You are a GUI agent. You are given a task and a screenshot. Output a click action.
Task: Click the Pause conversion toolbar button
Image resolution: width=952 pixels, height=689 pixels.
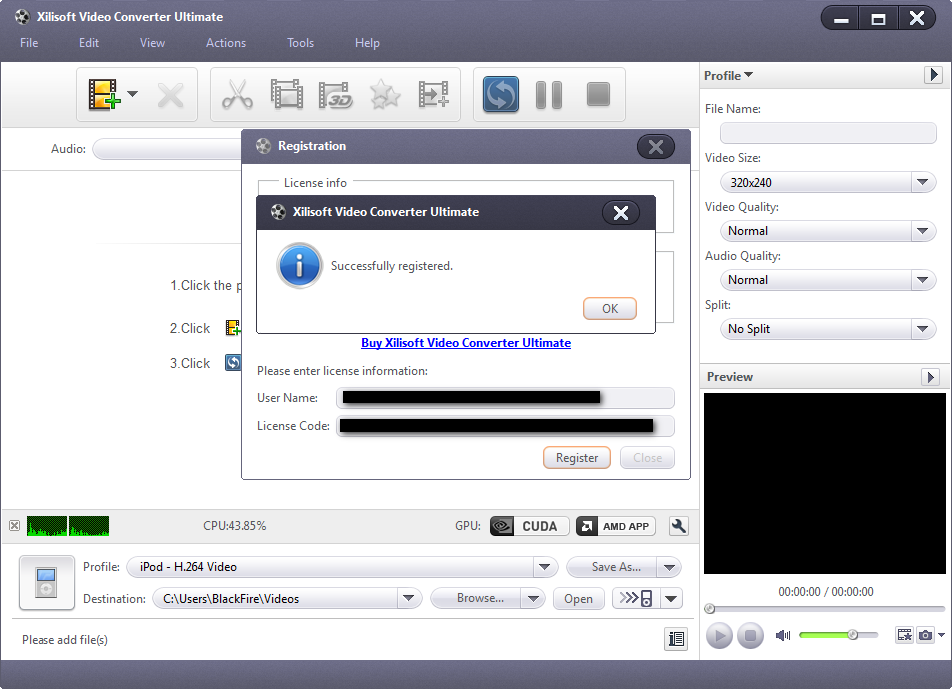[549, 95]
